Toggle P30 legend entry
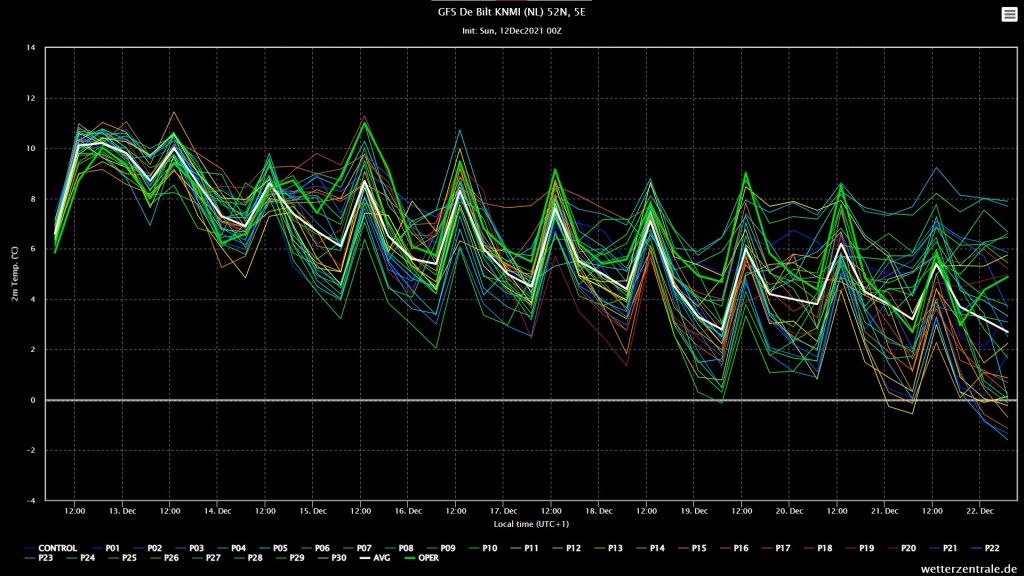This screenshot has height=576, width=1024. (332, 558)
